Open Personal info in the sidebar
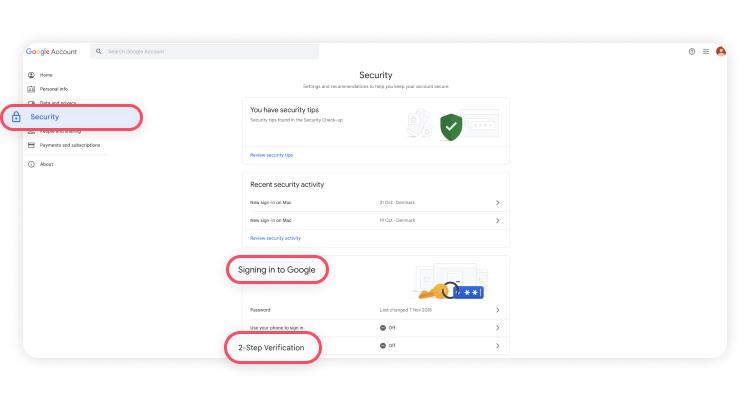 click(48, 89)
